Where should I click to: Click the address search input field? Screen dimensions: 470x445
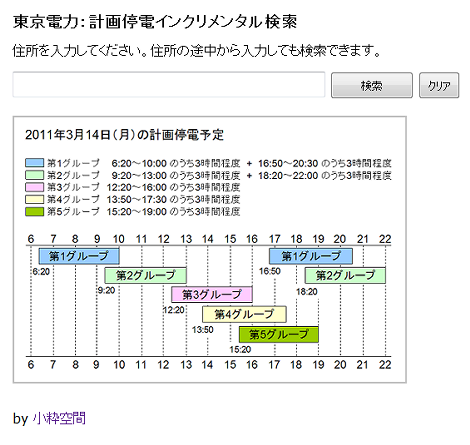tap(169, 85)
